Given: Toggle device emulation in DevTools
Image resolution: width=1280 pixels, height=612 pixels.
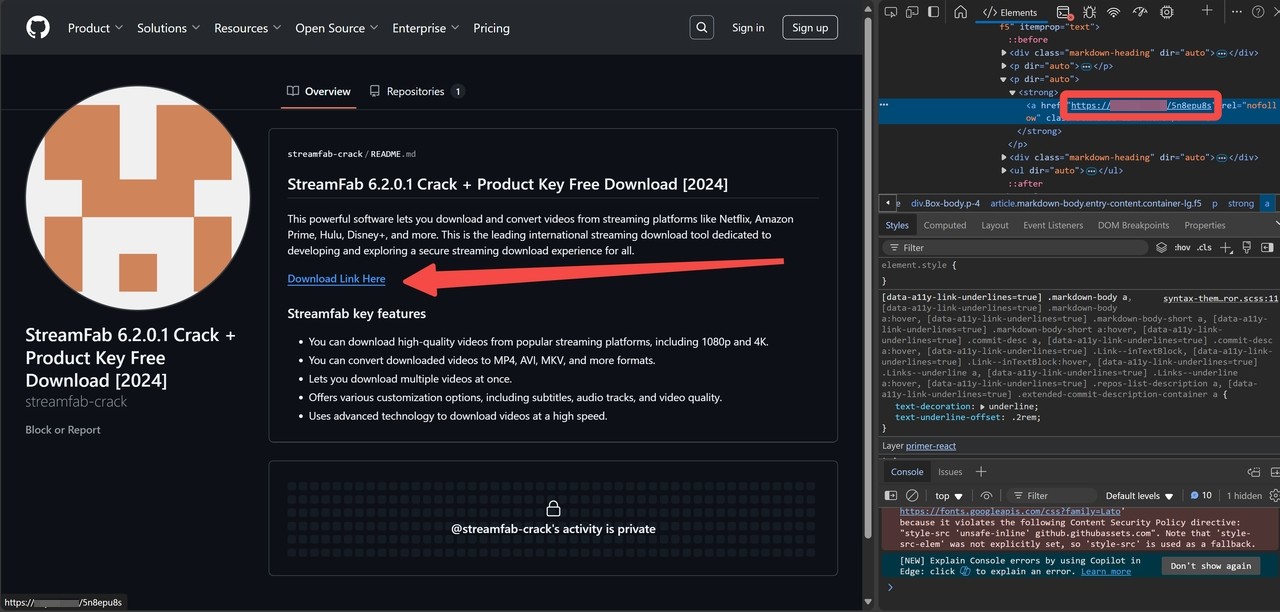Looking at the screenshot, I should coord(912,12).
